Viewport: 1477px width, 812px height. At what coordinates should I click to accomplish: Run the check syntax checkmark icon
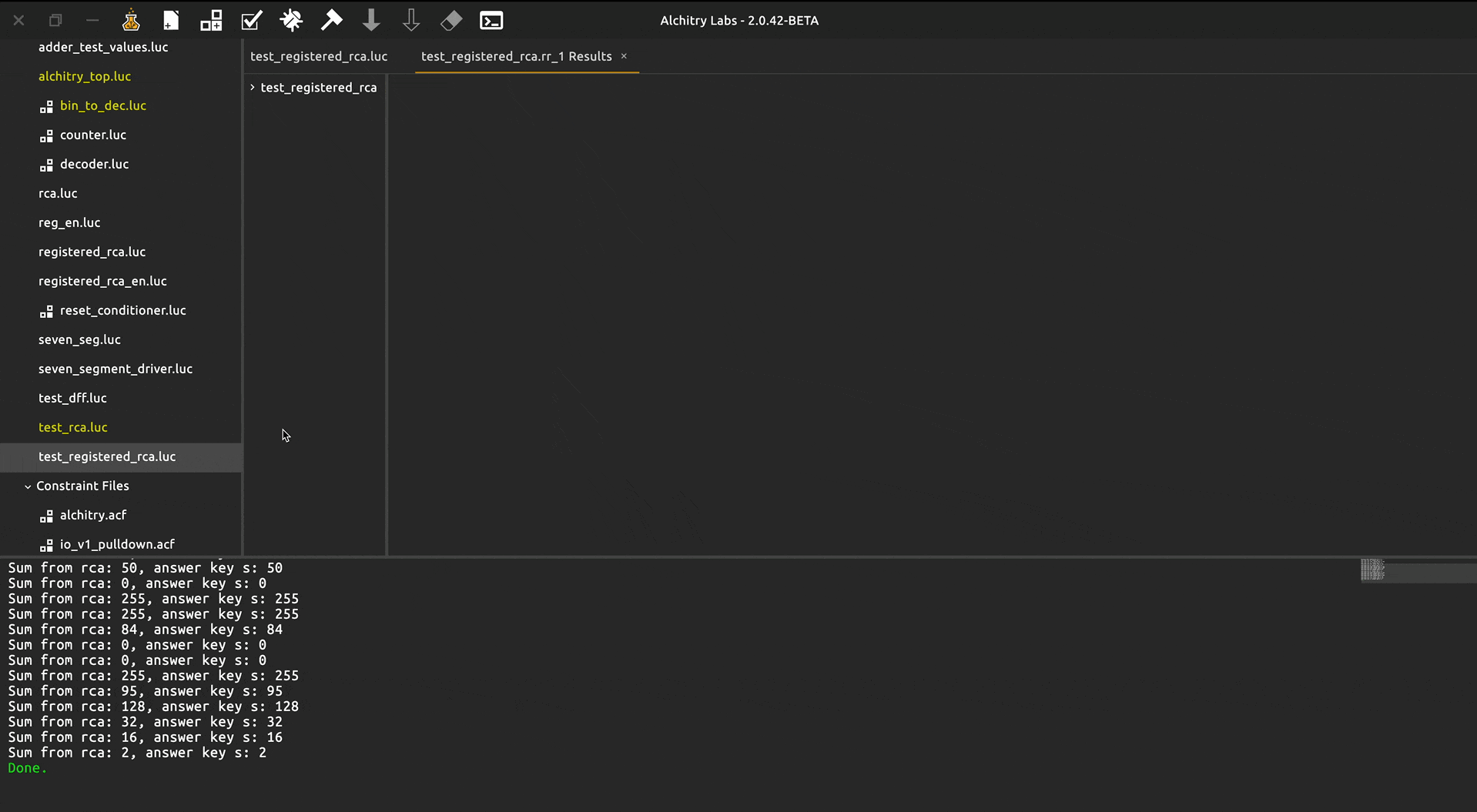tap(251, 21)
